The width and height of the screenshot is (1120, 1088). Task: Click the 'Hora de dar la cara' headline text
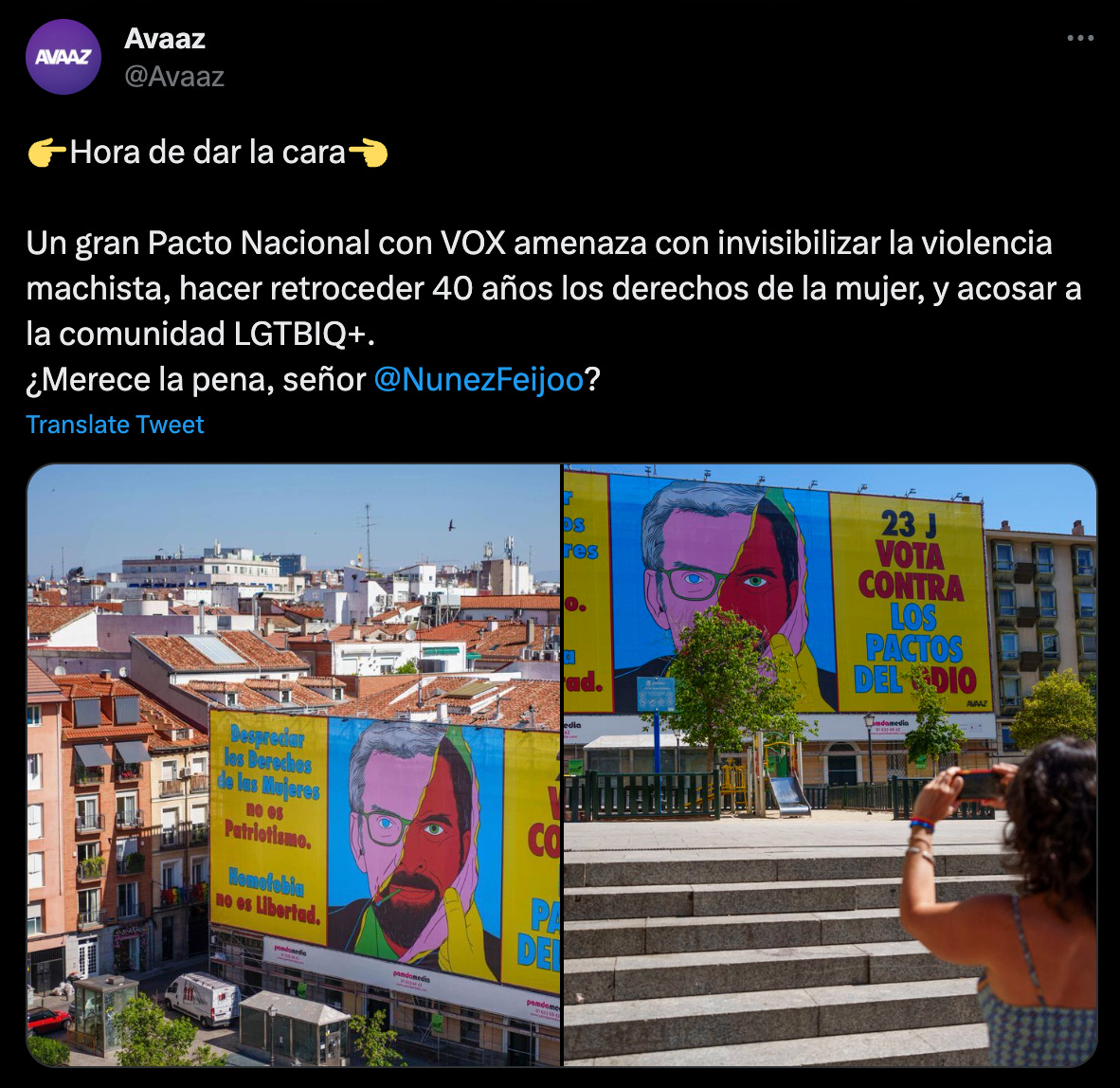(x=208, y=153)
